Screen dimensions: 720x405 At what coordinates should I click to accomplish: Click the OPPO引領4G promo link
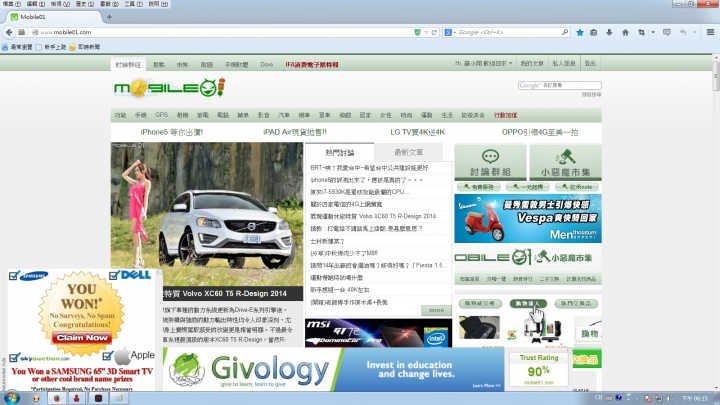click(540, 132)
